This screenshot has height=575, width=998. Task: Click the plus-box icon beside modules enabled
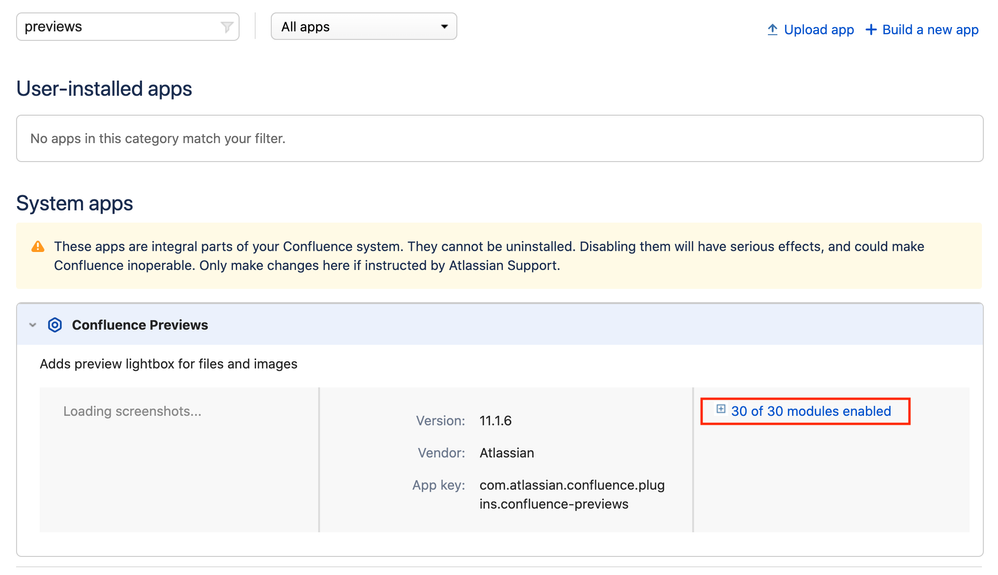(721, 410)
